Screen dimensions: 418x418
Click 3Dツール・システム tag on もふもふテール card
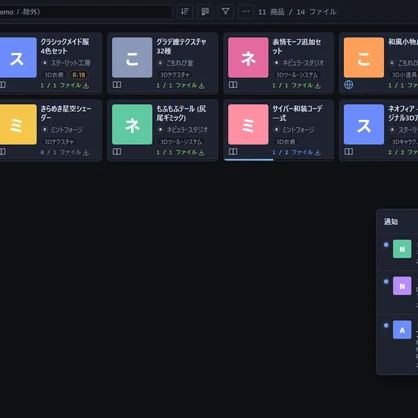(181, 142)
